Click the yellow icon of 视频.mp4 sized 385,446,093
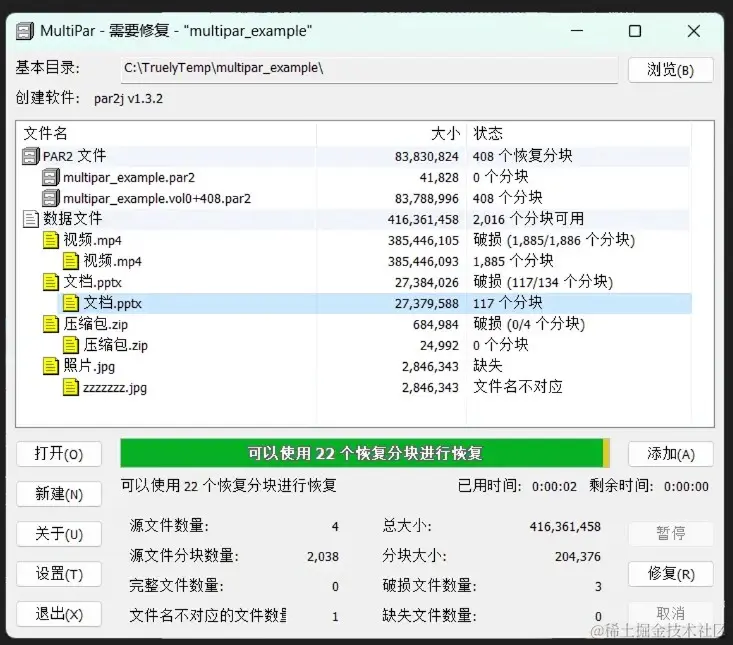This screenshot has width=733, height=645. coord(71,261)
